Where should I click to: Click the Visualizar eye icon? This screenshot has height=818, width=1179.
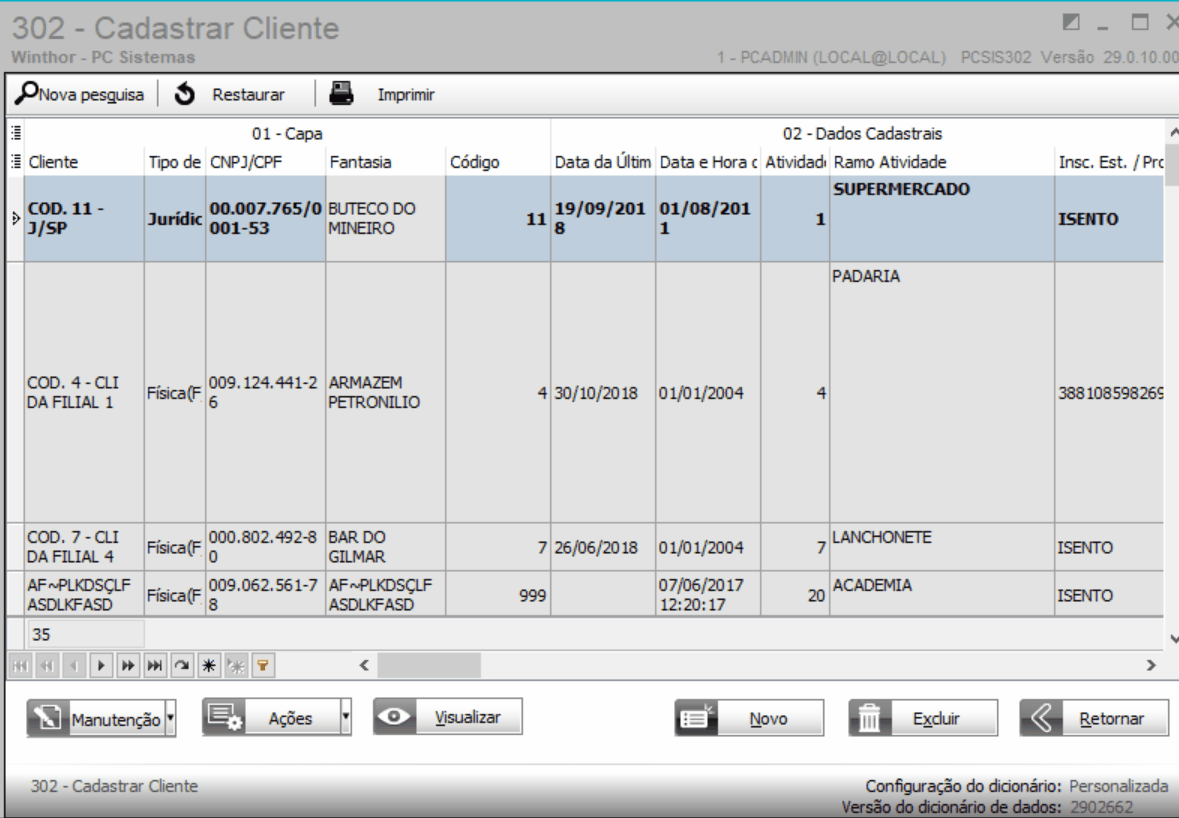pyautogui.click(x=394, y=717)
